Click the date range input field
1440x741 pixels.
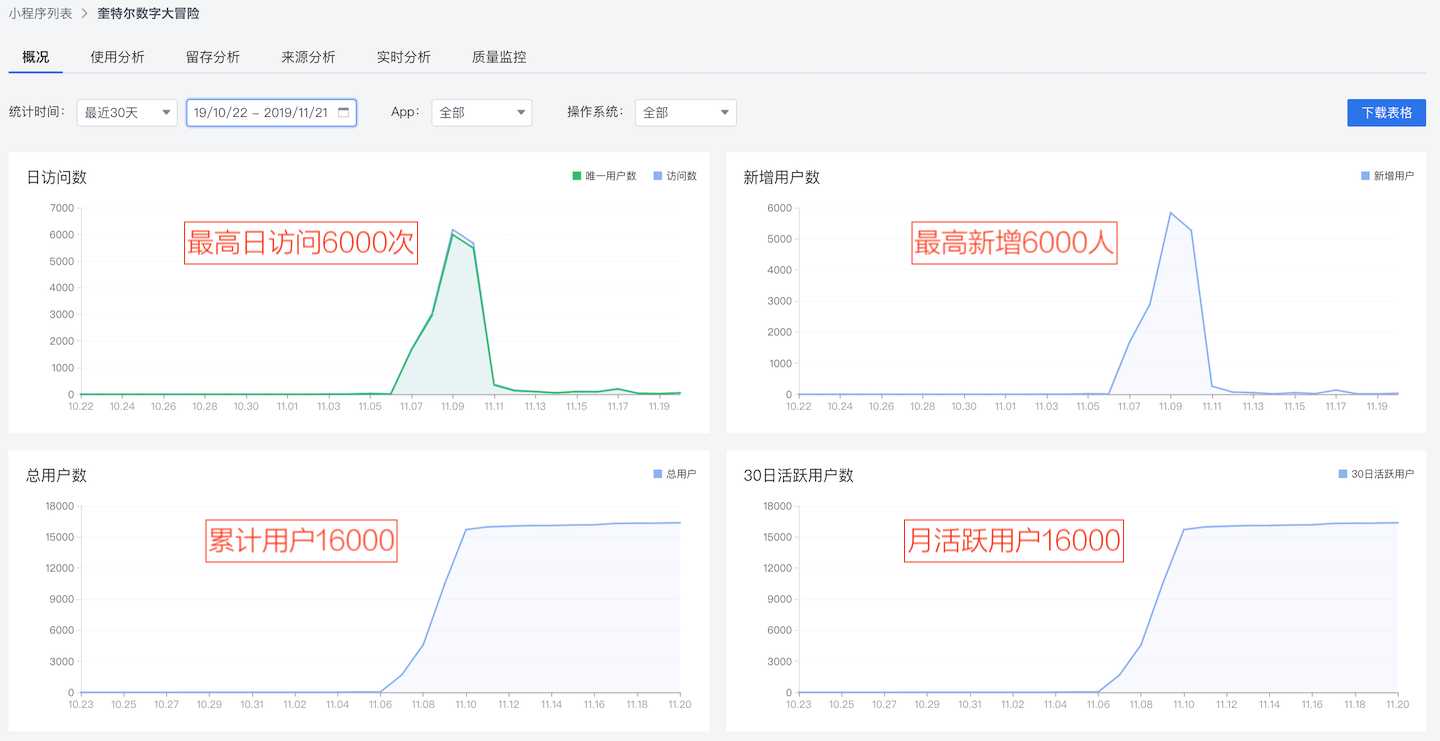pos(271,113)
